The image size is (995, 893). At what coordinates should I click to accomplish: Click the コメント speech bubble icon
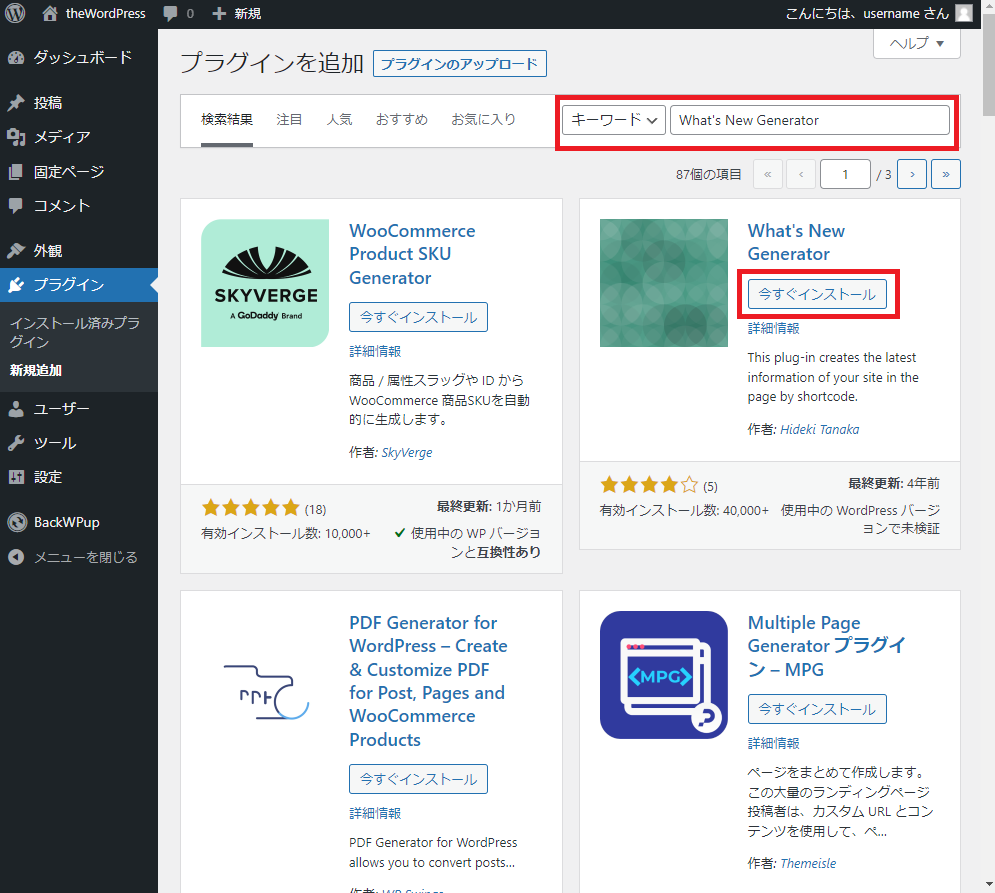tap(16, 206)
